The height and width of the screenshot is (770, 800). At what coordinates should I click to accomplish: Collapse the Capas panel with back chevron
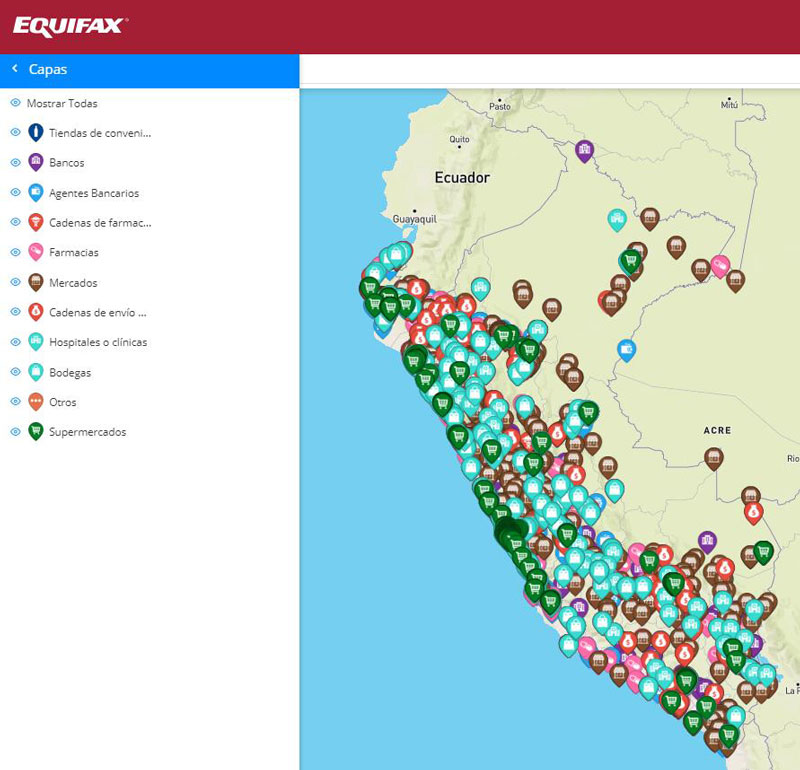[x=15, y=68]
